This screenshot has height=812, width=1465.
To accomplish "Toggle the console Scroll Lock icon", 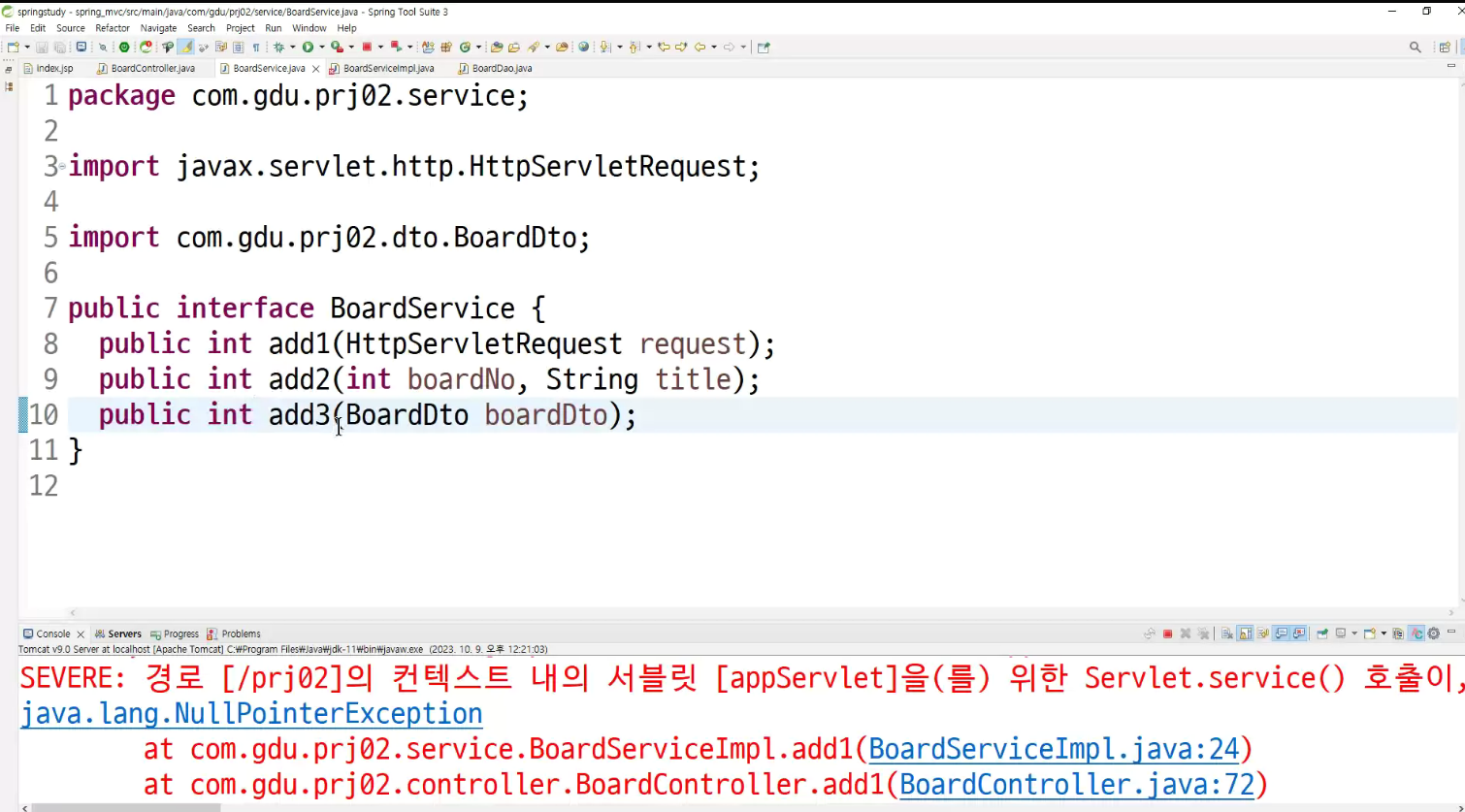I will (x=1245, y=633).
